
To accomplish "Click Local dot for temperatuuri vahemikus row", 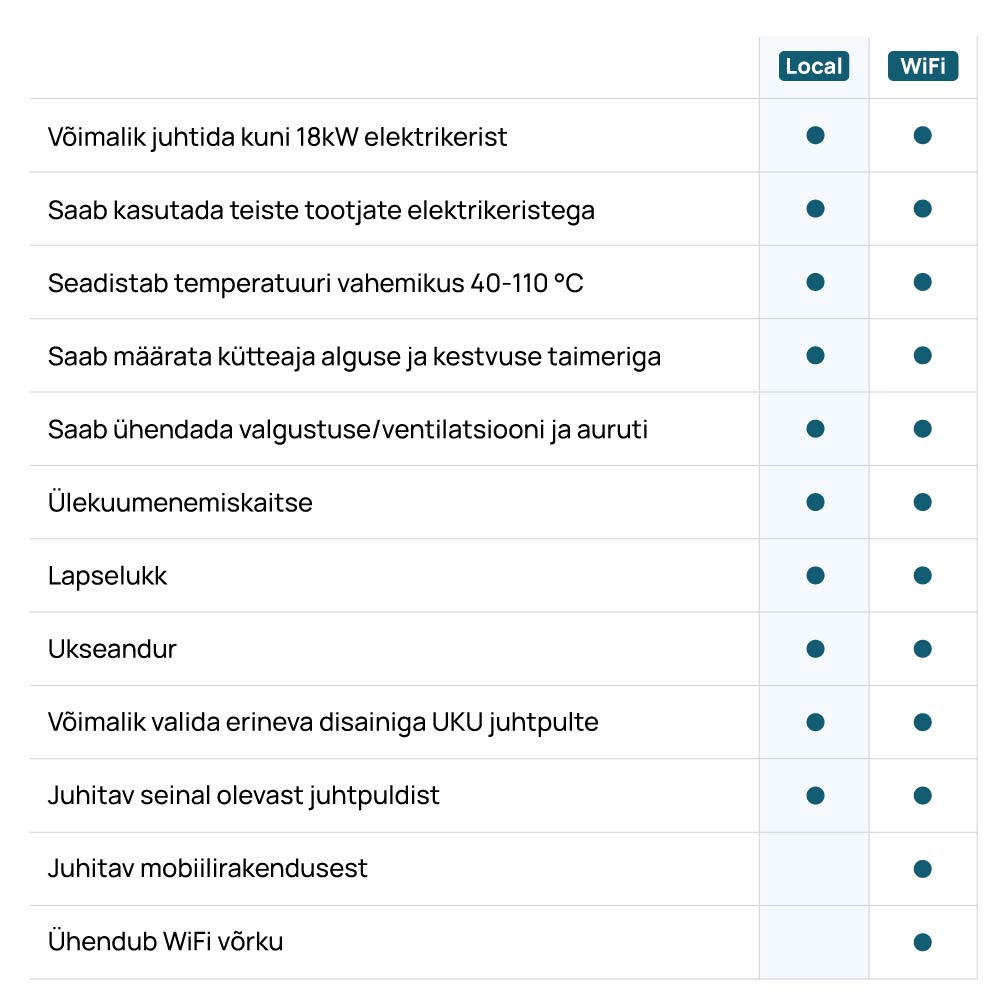I will [x=815, y=282].
